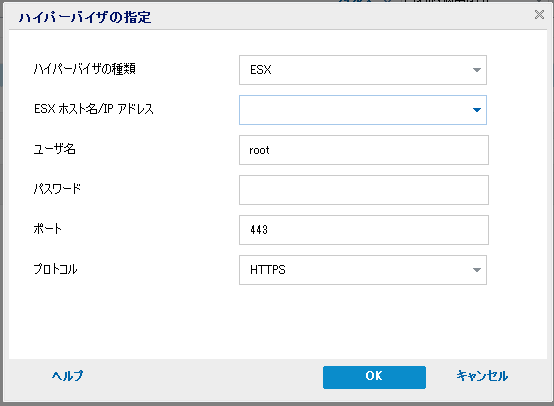Screen dimensions: 554x406
Task: Focus the ESX ホスト名/IP アドレス input field
Action: pyautogui.click(x=363, y=110)
